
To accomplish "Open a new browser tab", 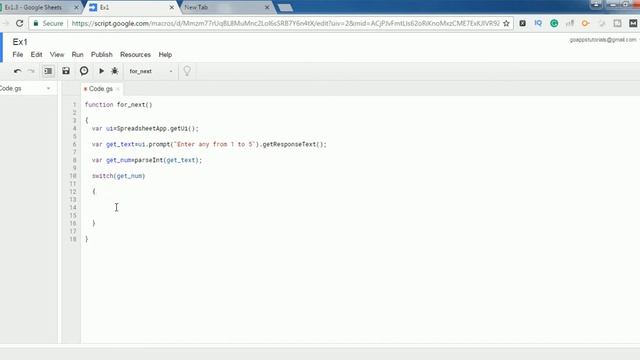I will pos(285,8).
